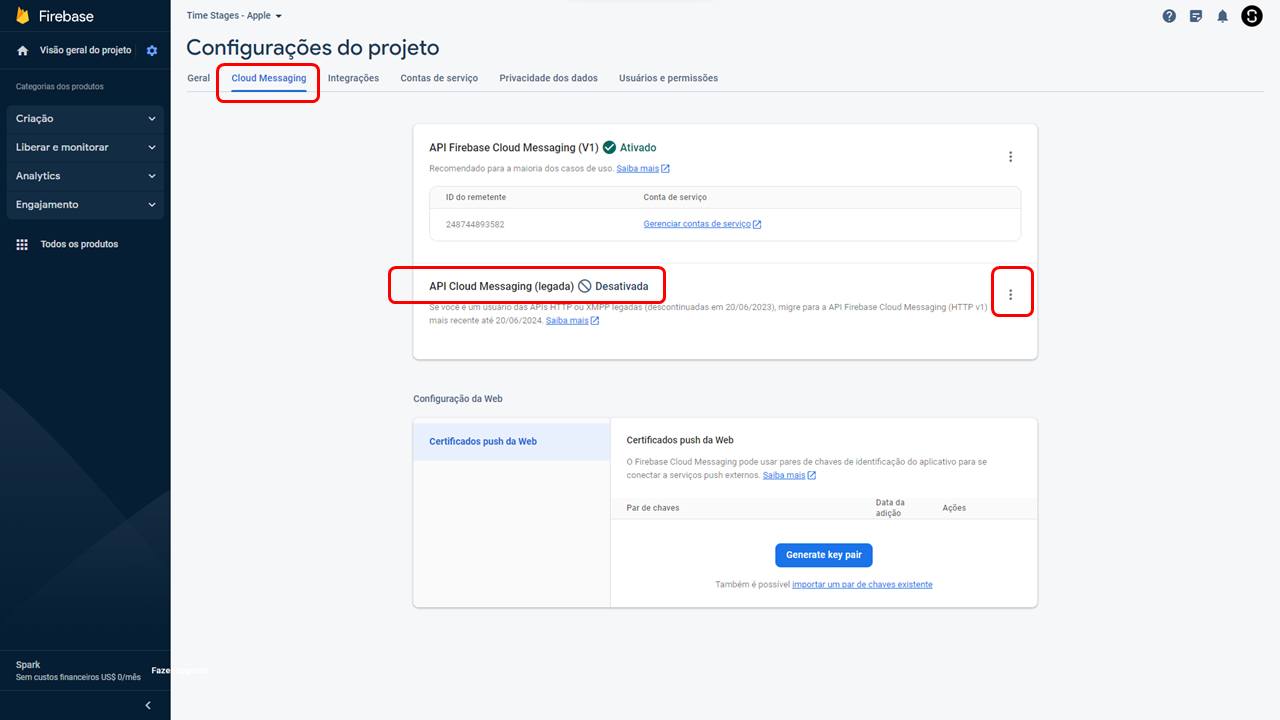Open the release notes icon in top bar

[x=1196, y=16]
